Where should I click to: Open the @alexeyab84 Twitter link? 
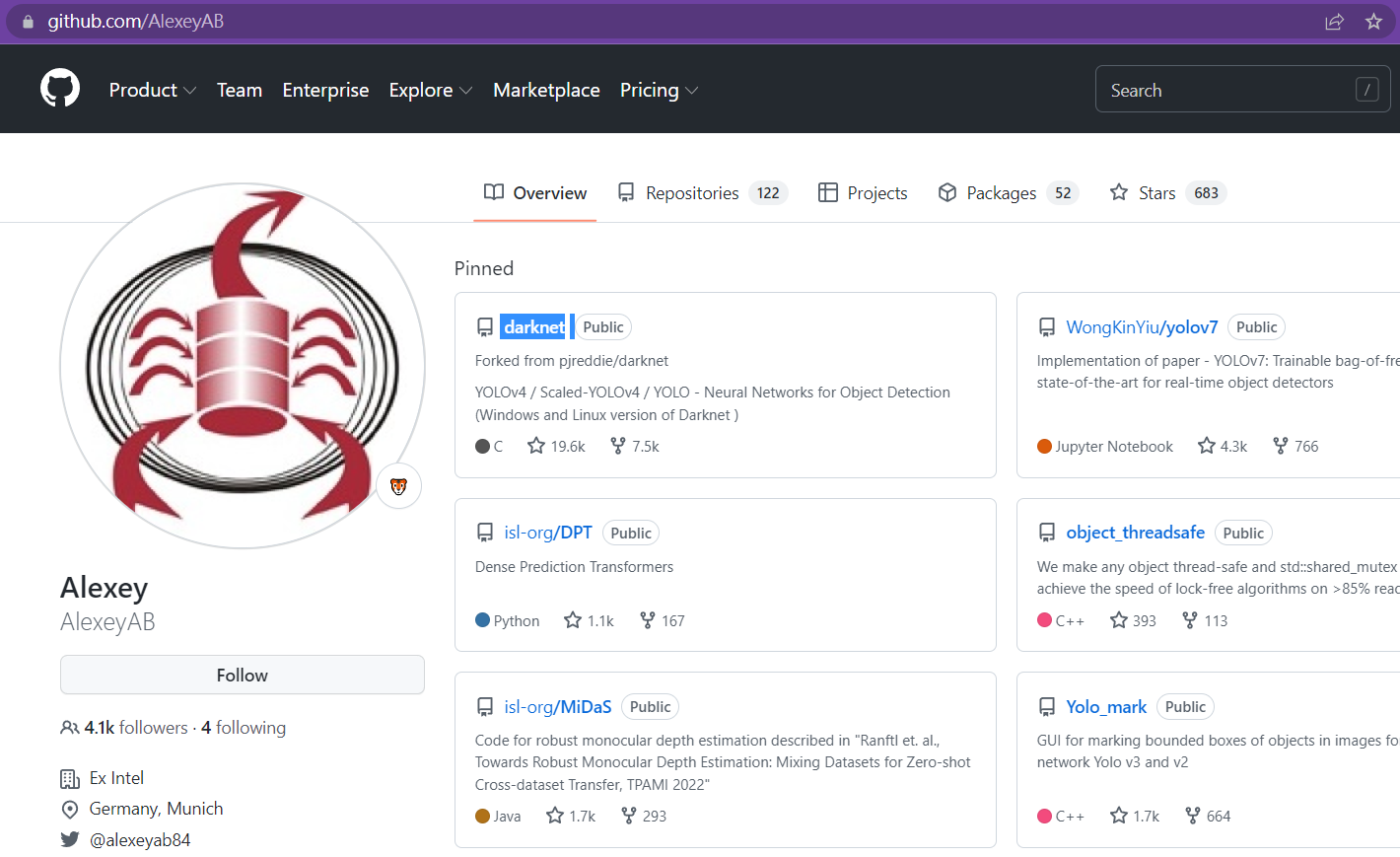pos(140,839)
